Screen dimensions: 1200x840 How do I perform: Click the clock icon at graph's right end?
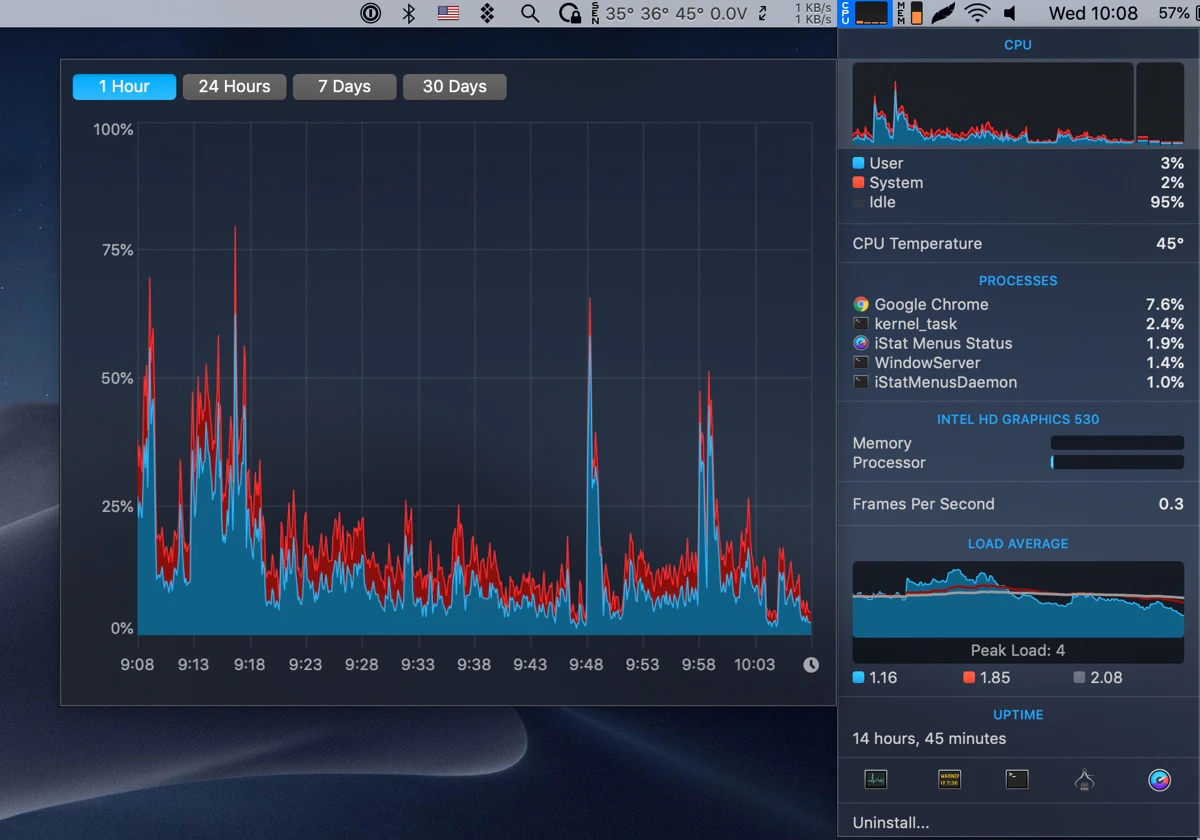pos(811,665)
